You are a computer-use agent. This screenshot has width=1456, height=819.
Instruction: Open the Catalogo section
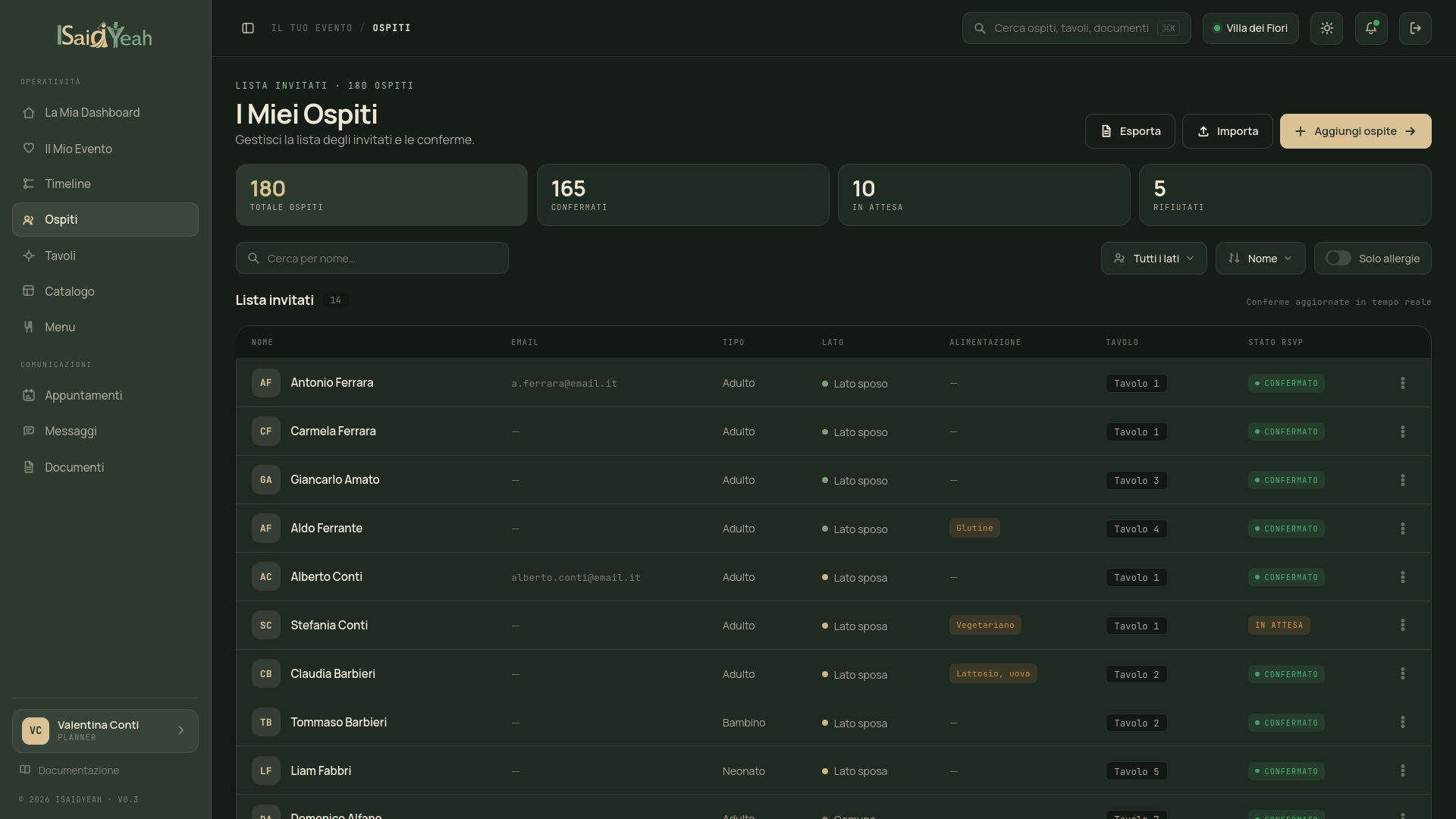pyautogui.click(x=105, y=292)
